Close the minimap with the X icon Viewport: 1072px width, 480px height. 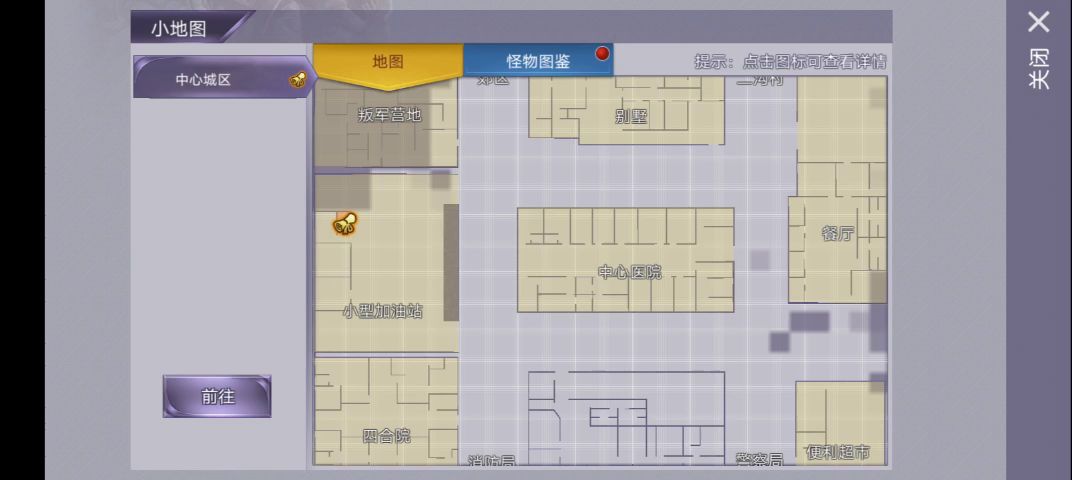tap(1039, 22)
